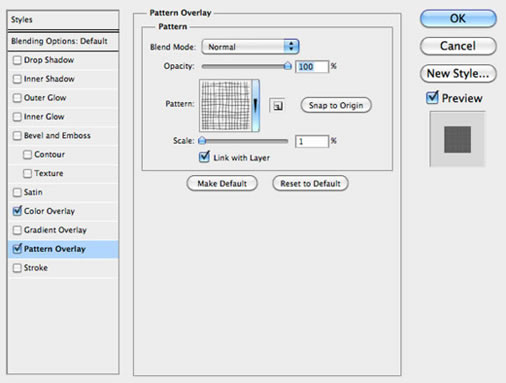Click the Opacity slider handle
The height and width of the screenshot is (383, 506).
288,66
